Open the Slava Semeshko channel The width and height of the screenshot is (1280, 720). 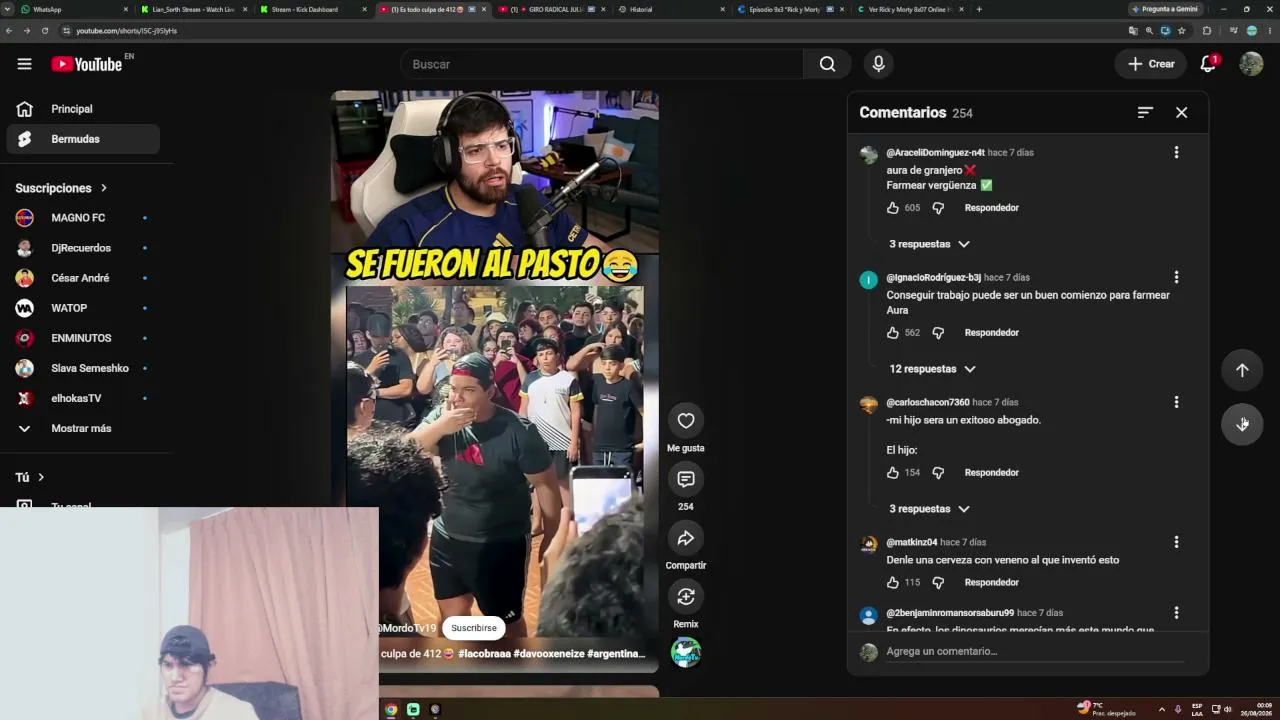[x=83, y=368]
